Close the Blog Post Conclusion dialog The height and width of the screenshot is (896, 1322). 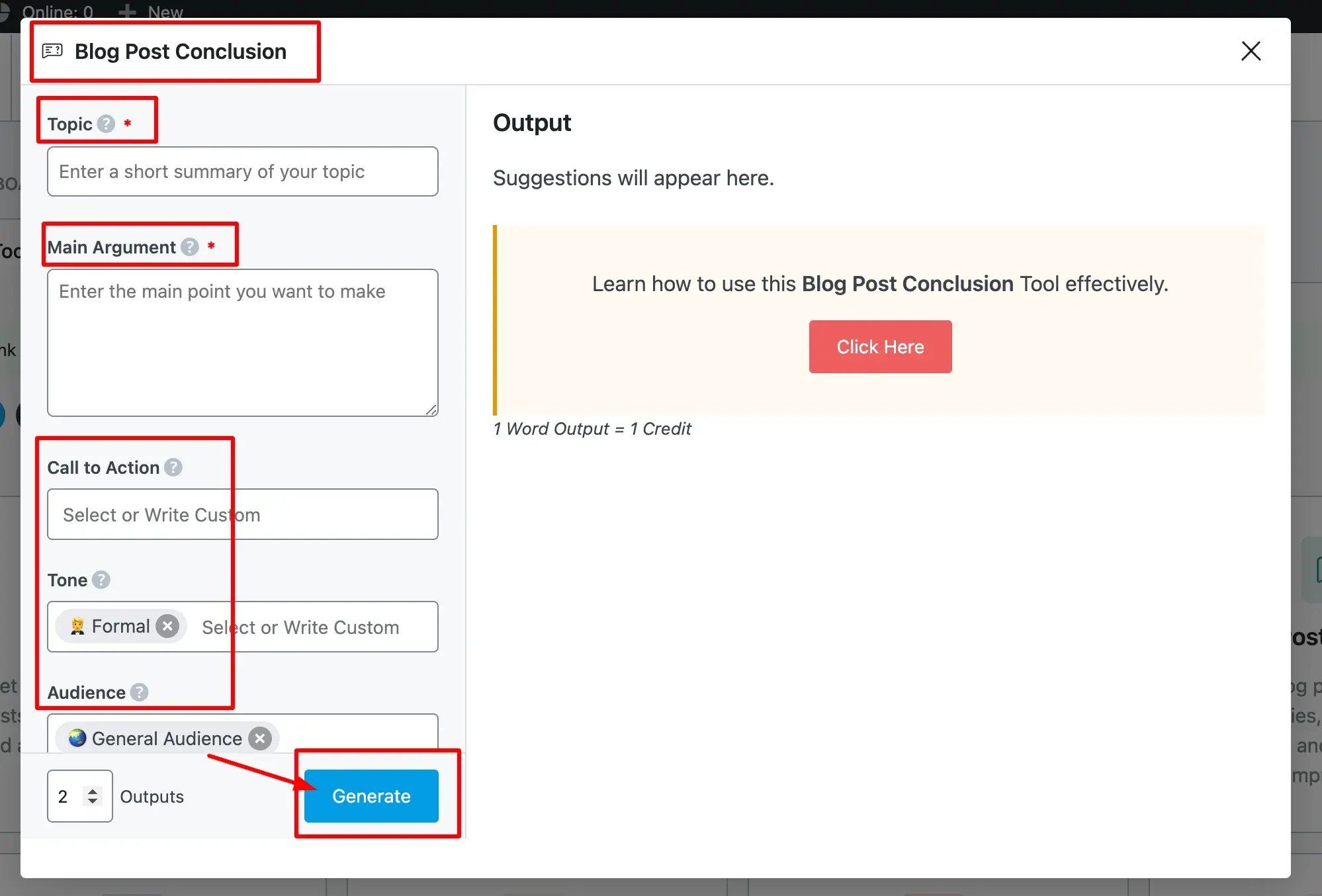coord(1251,51)
